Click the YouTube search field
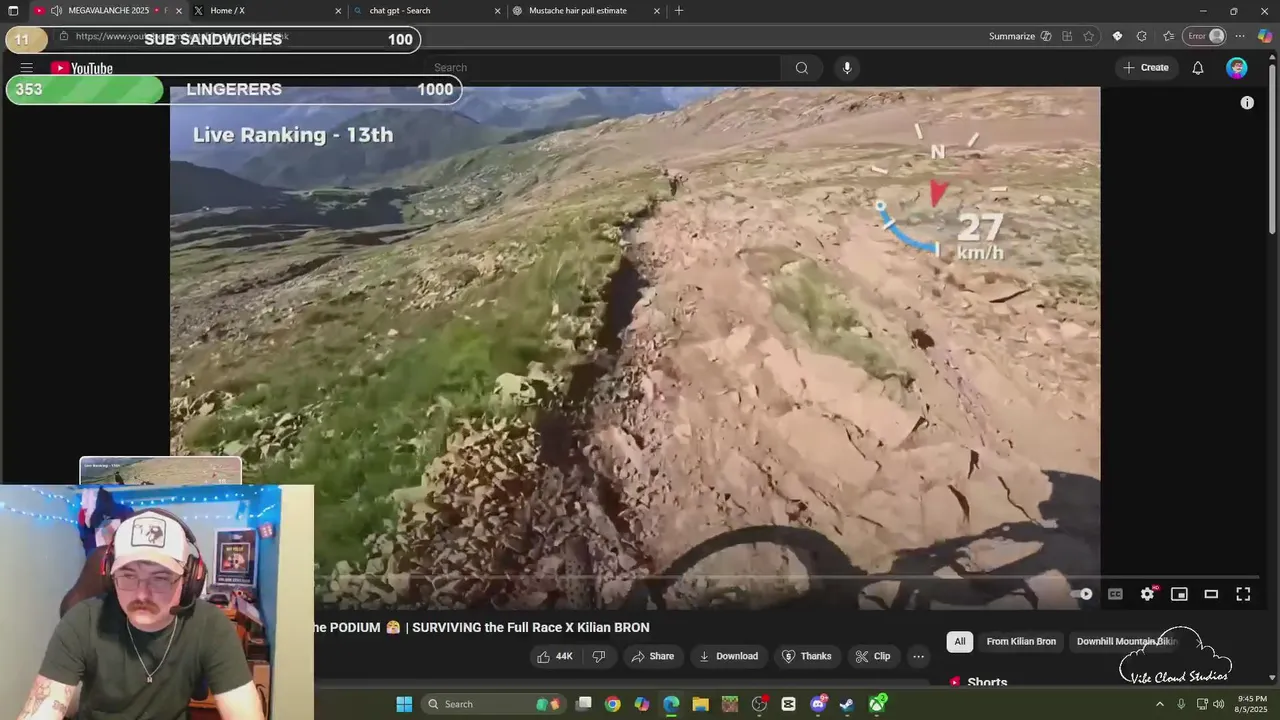This screenshot has width=1280, height=720. [x=603, y=68]
